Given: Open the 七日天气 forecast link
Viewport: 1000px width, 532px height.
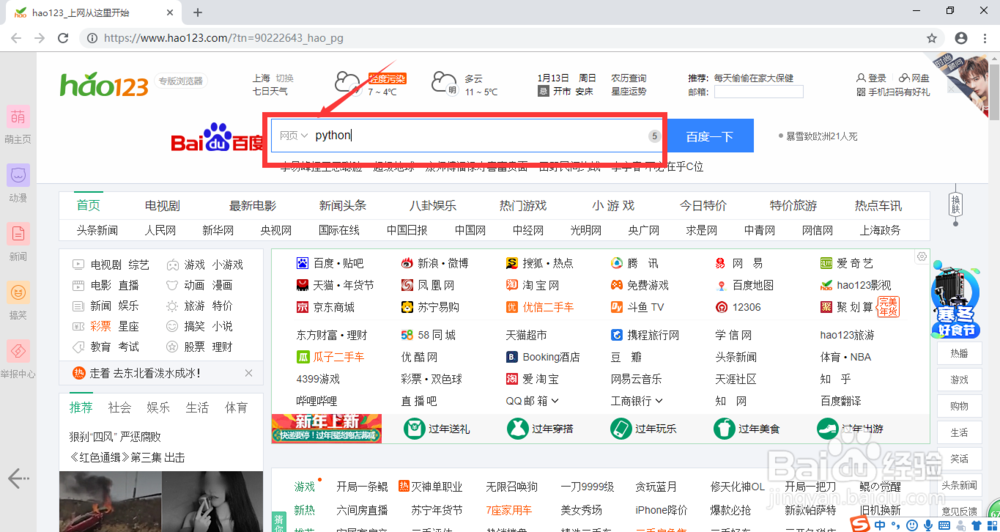Looking at the screenshot, I should 270,91.
